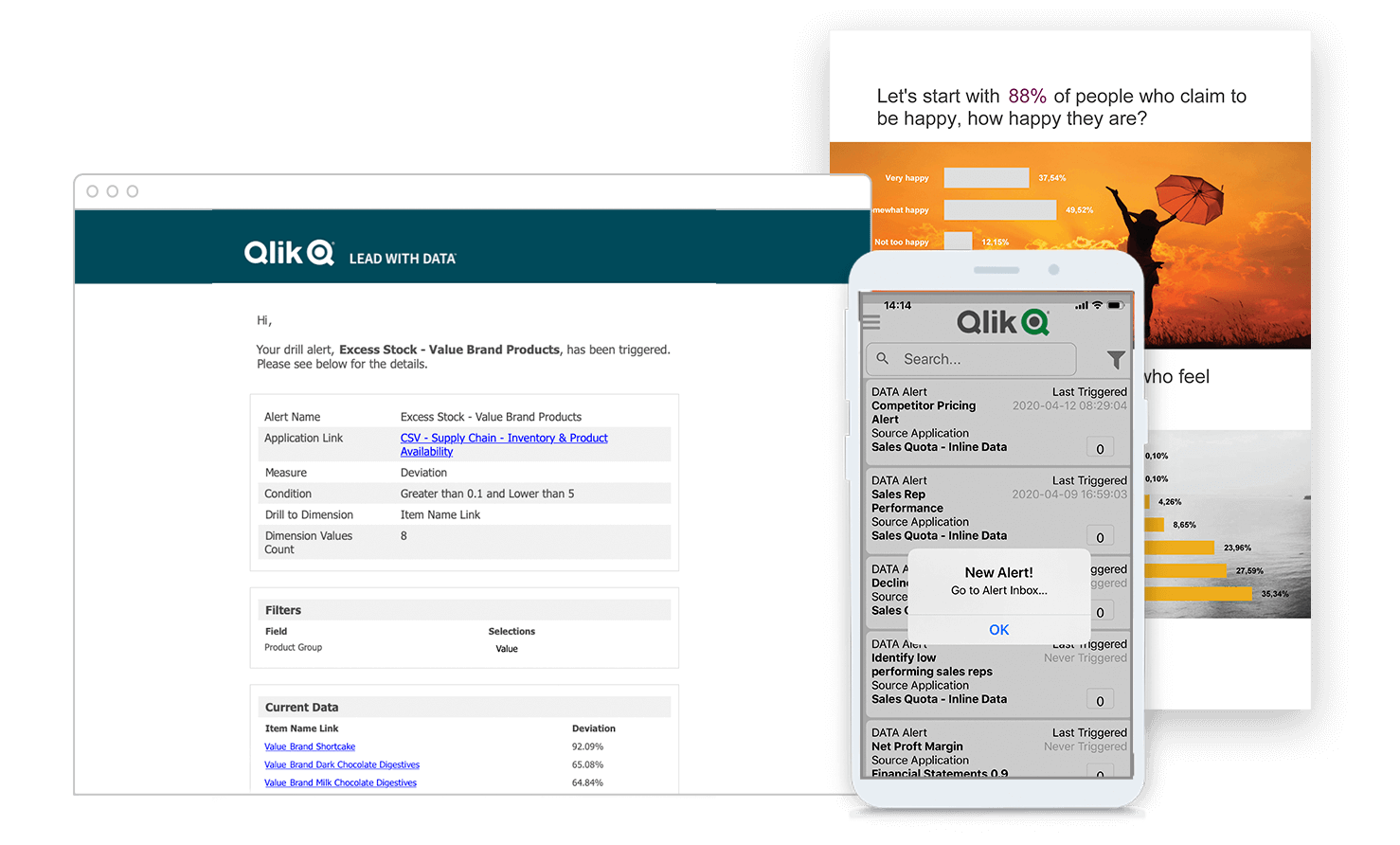Image resolution: width=1400 pixels, height=845 pixels.
Task: Click the 'Excess Stock - Value Brand Products' alert name value
Action: pyautogui.click(x=491, y=417)
